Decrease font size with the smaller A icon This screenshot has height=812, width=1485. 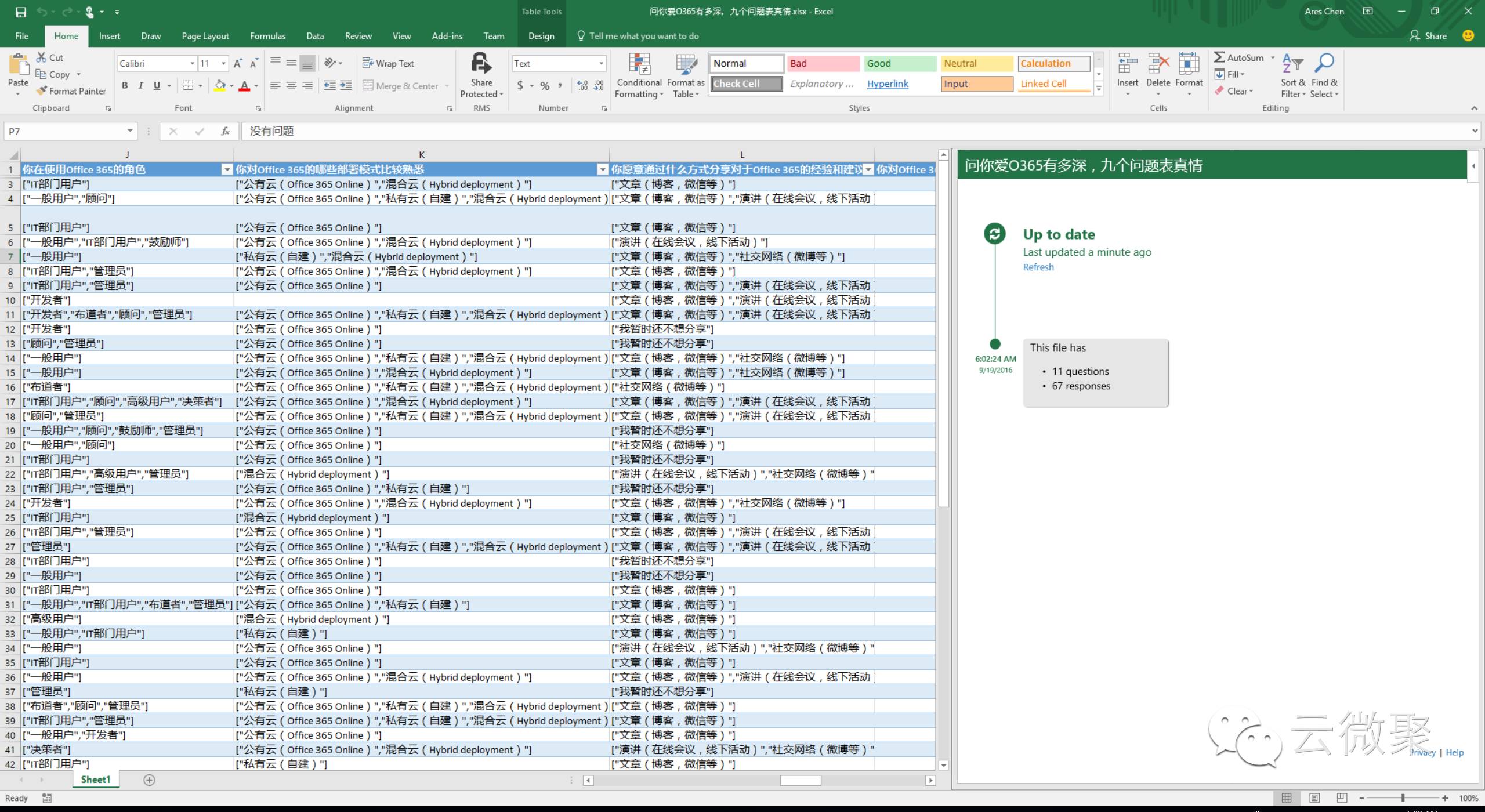click(x=253, y=63)
